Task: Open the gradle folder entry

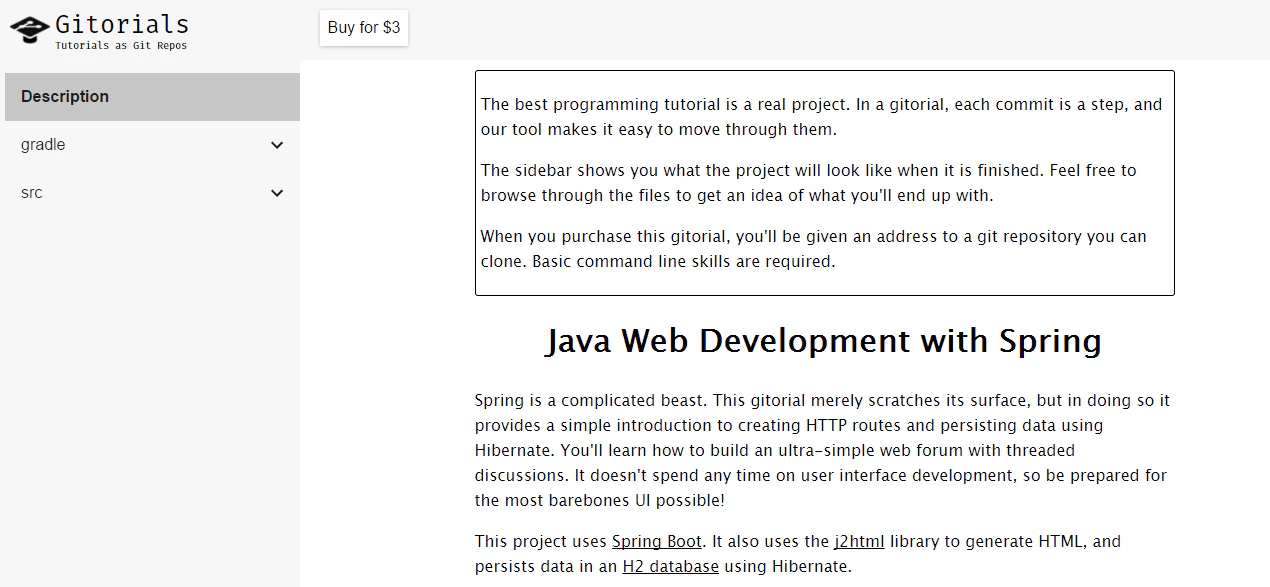Action: tap(152, 145)
